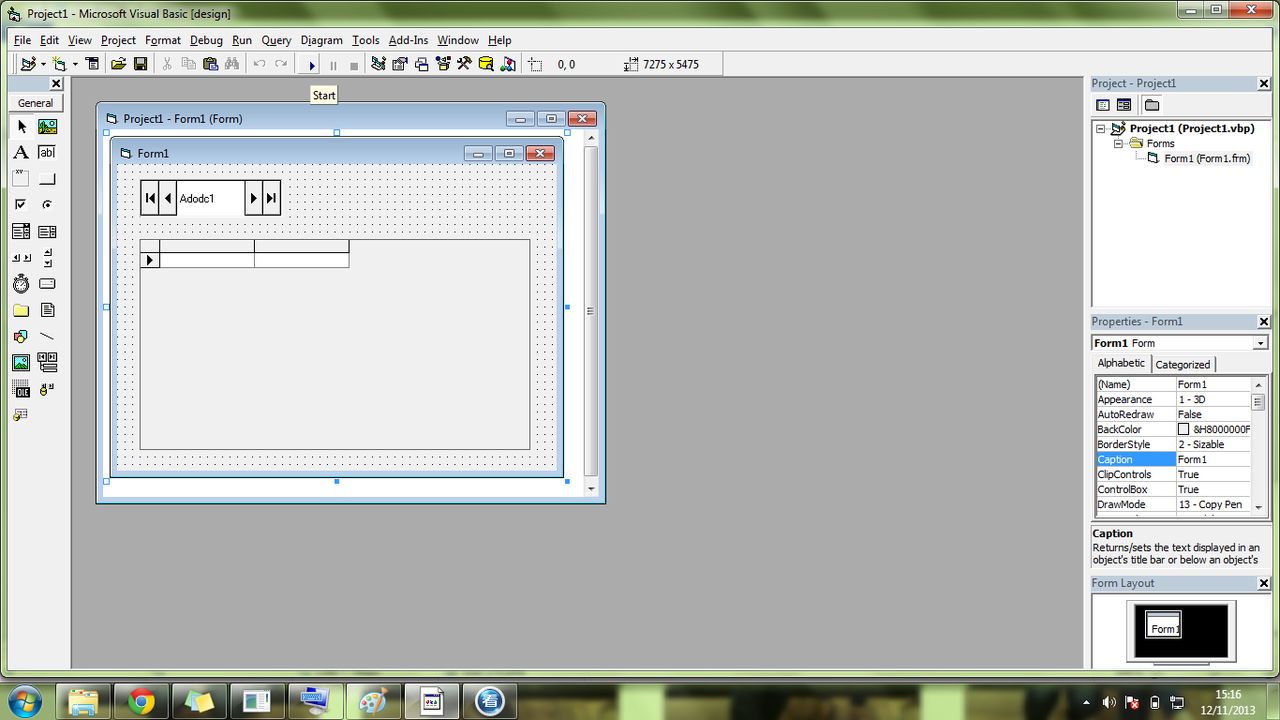
Task: Open Data View Window from toolbar
Action: (x=486, y=64)
